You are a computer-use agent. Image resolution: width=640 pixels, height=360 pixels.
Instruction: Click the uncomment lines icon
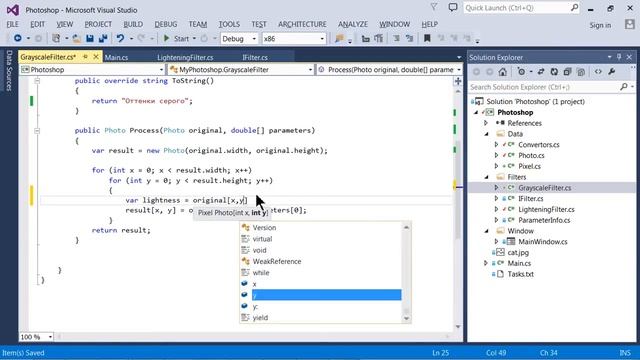409,38
